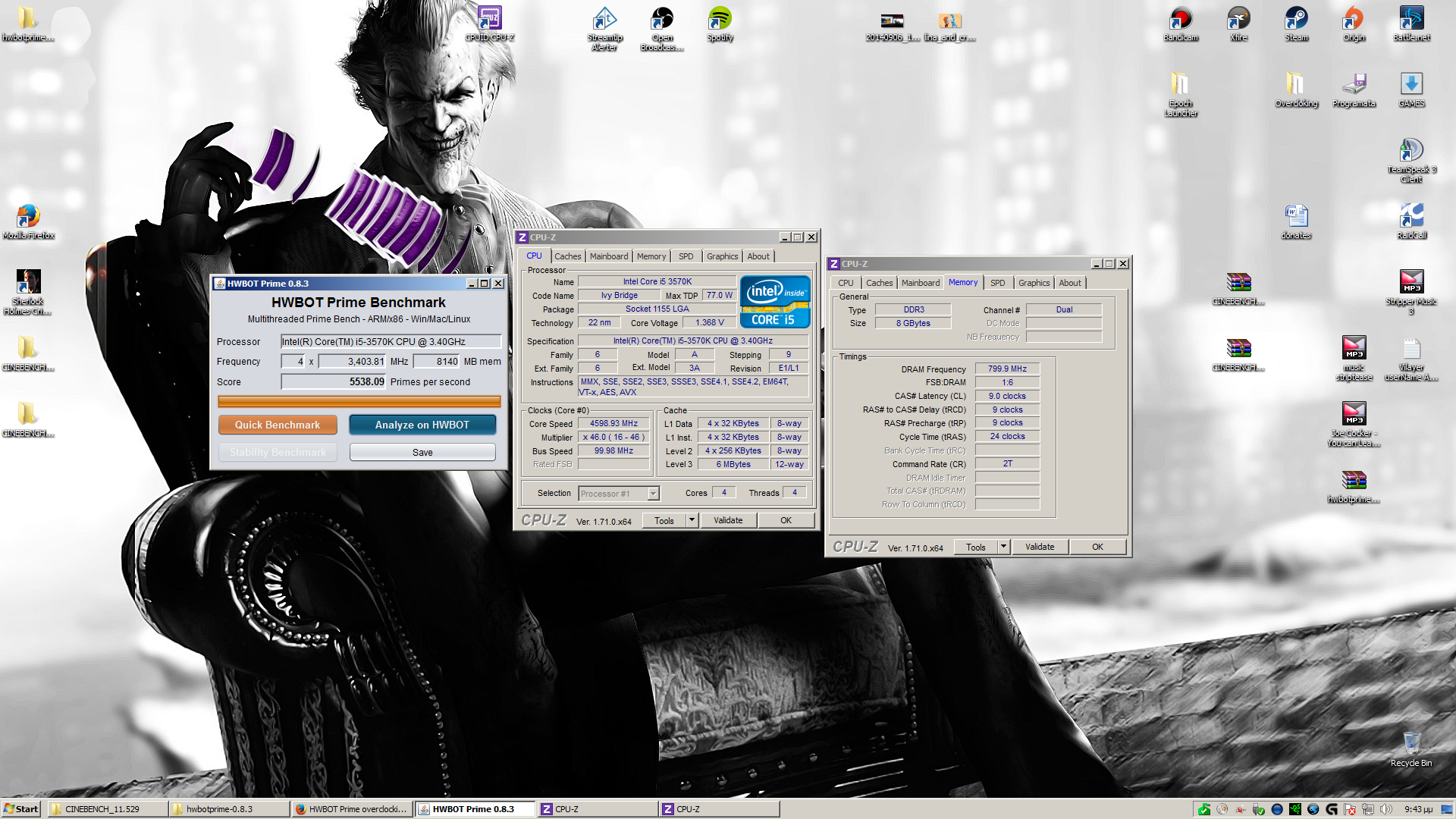Open the Bandicam desktop shortcut
Screen dimensions: 1456x819
(x=1181, y=23)
